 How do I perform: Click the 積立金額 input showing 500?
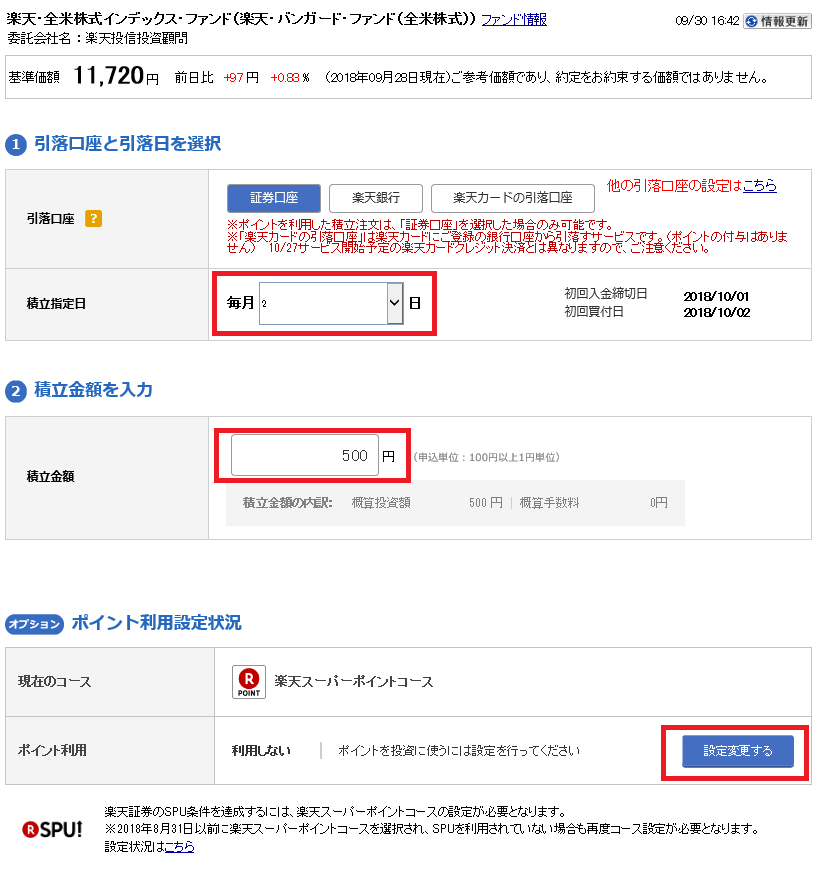[304, 455]
